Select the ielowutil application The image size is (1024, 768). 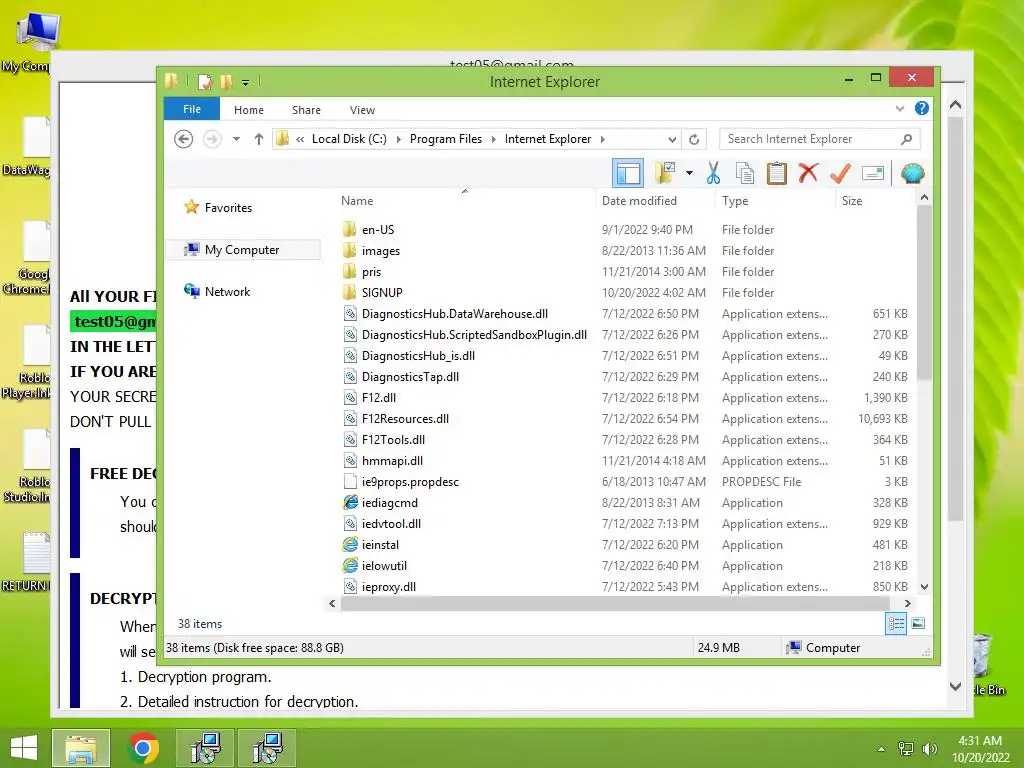384,566
